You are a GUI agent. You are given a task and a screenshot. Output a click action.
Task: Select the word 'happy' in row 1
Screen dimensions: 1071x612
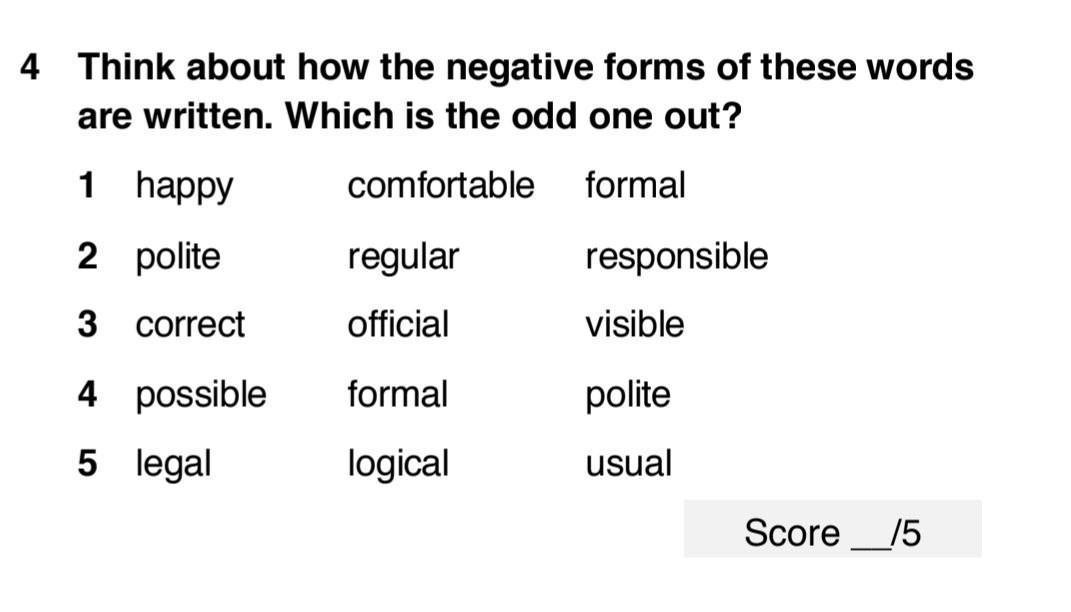[184, 187]
